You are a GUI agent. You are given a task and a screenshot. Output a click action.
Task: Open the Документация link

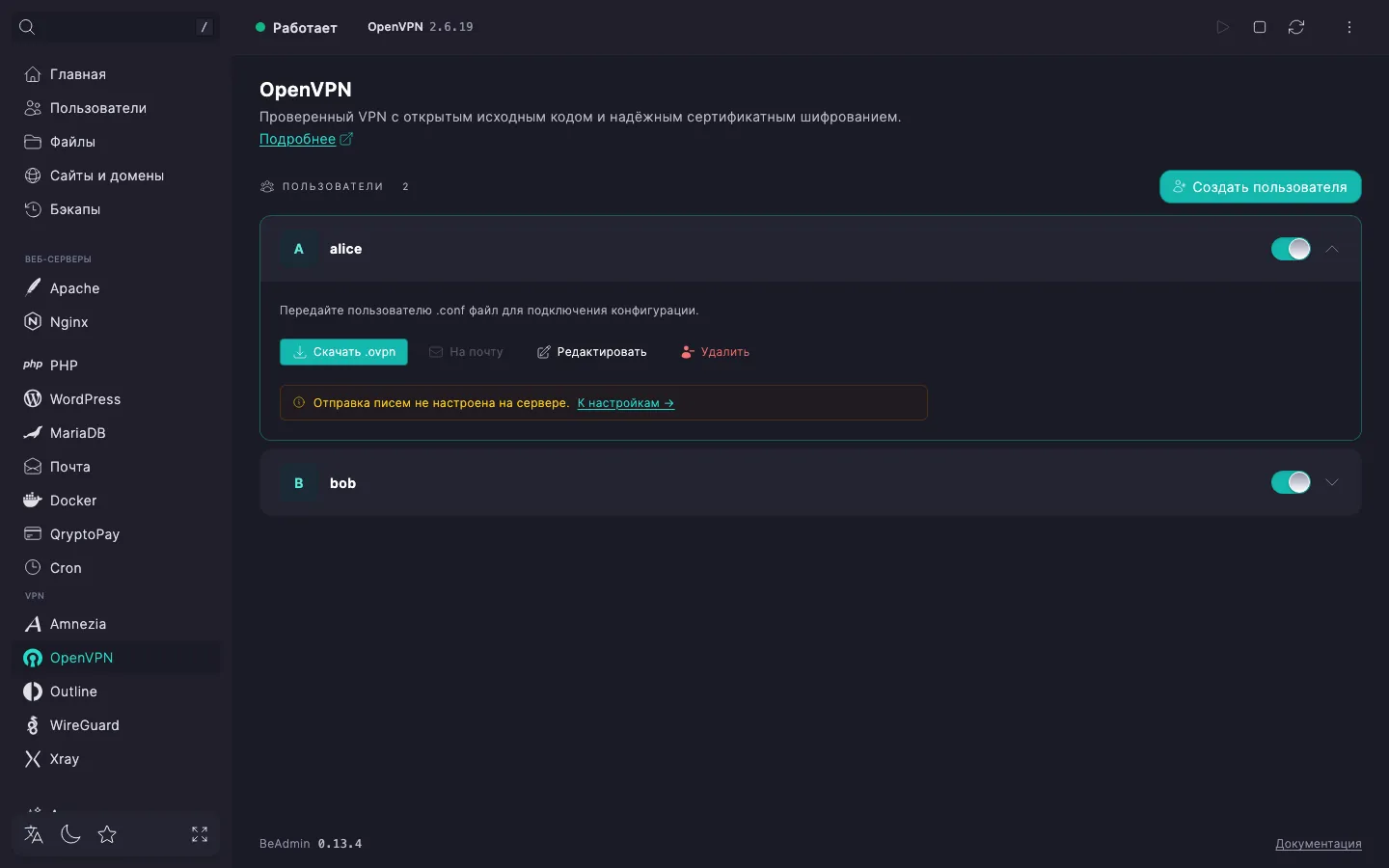(1319, 844)
